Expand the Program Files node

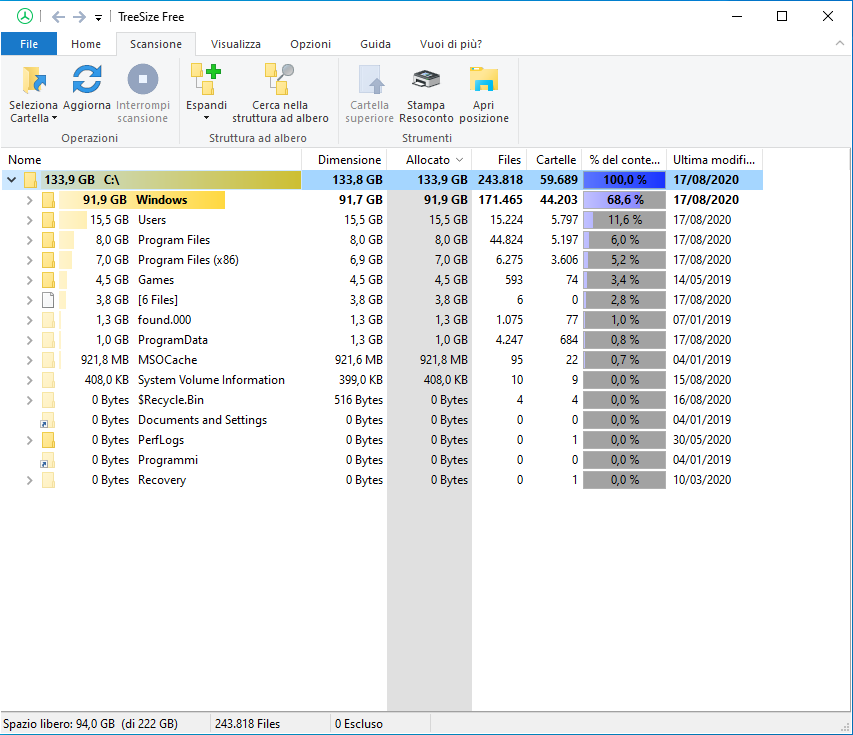tap(29, 240)
